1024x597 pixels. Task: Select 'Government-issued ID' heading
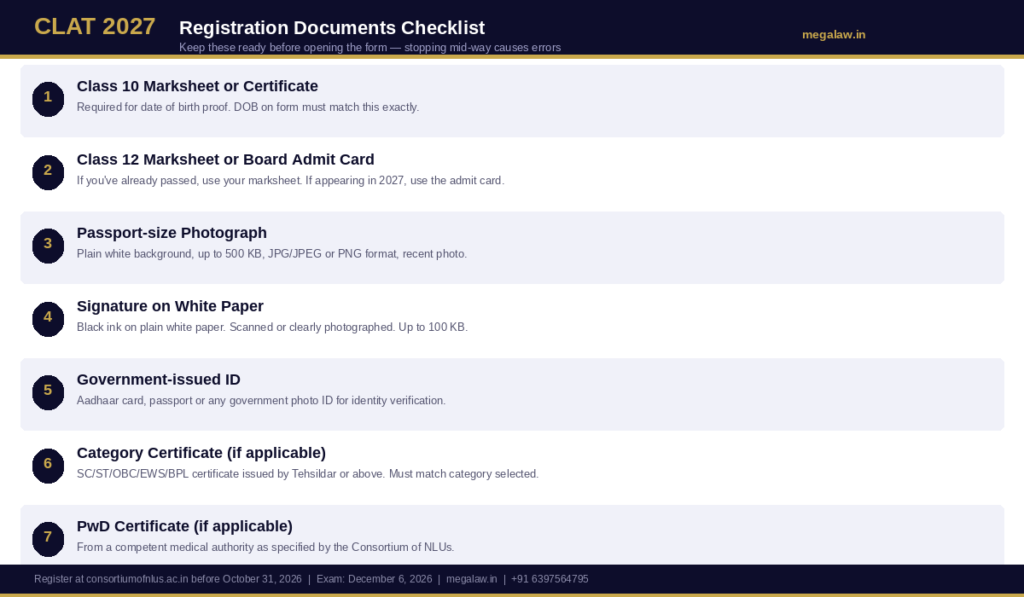[x=159, y=379]
